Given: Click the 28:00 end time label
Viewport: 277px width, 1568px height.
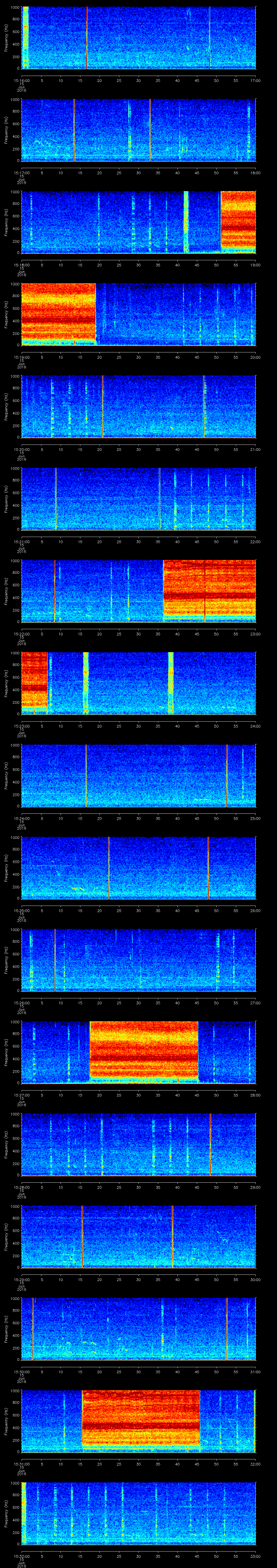Looking at the screenshot, I should (x=256, y=1095).
